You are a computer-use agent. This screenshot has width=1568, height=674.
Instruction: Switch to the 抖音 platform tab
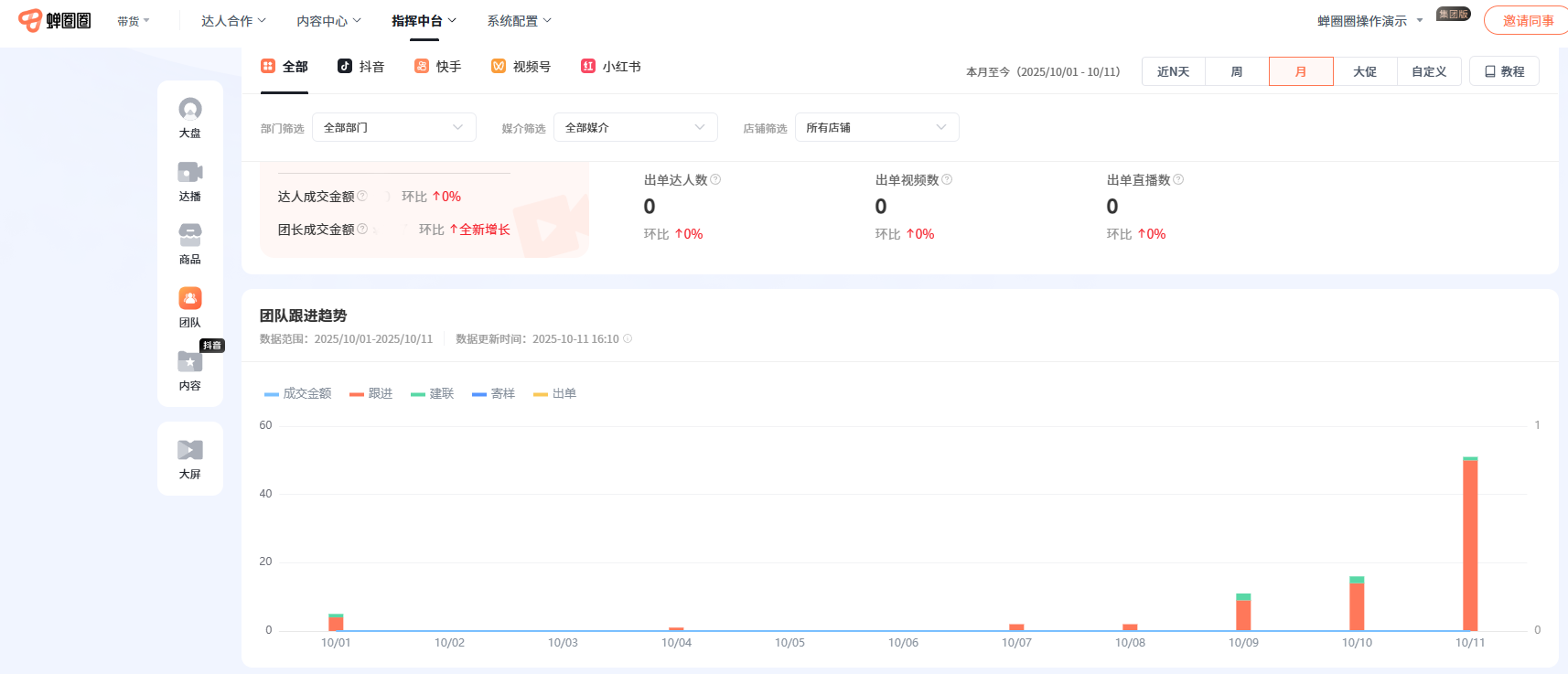(x=361, y=67)
